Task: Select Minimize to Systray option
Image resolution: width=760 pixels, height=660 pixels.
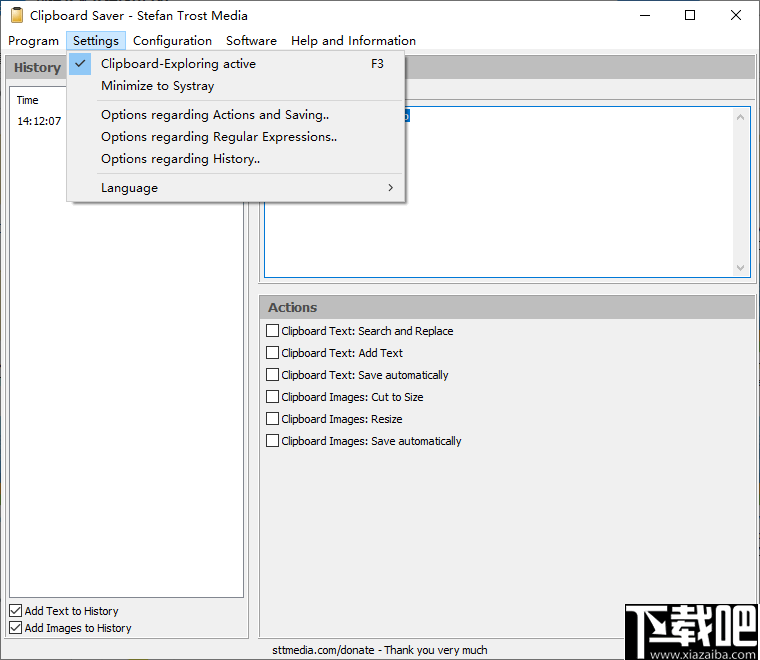Action: point(236,86)
